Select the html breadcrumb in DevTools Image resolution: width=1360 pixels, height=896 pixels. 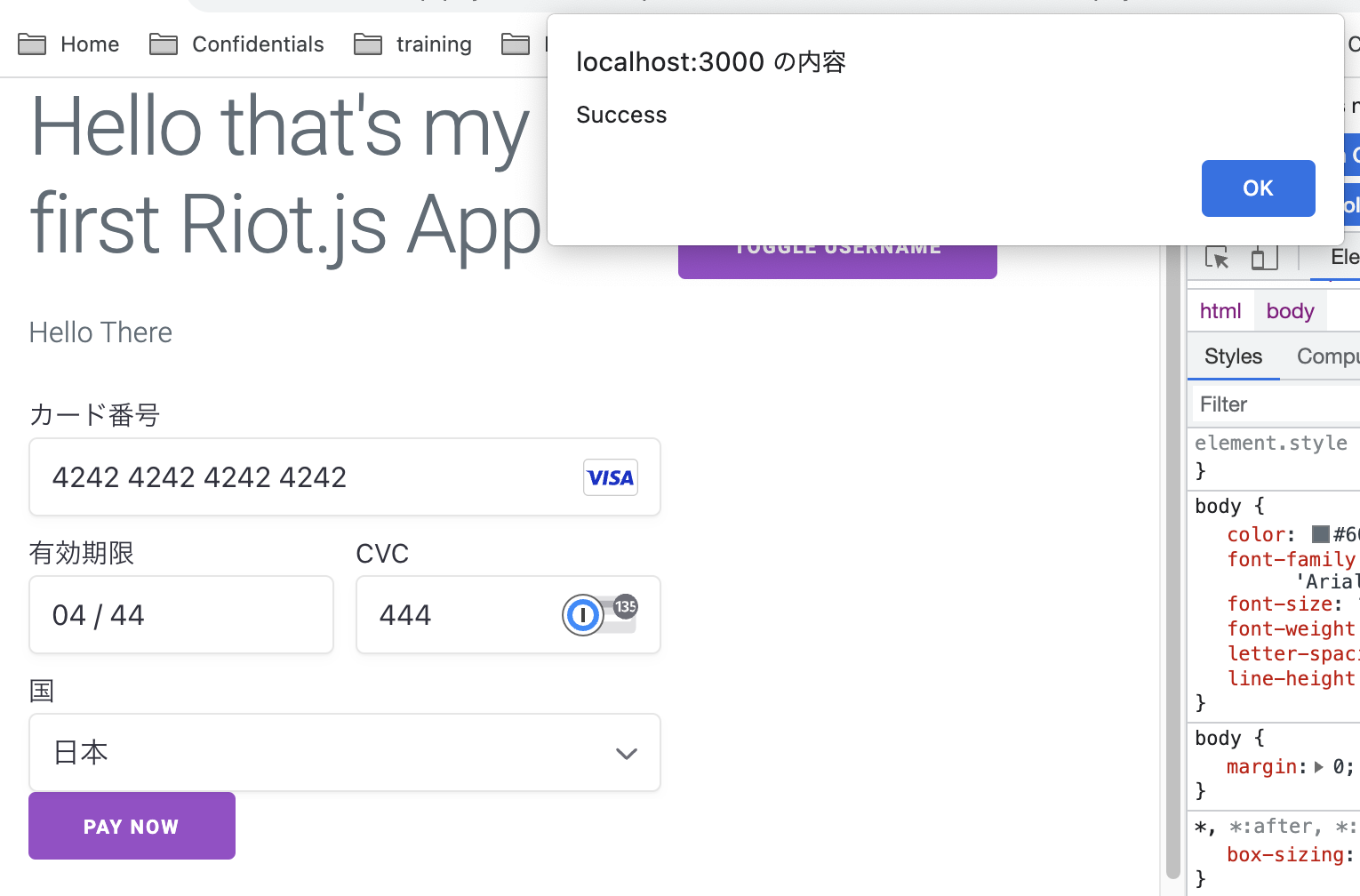pos(1220,311)
